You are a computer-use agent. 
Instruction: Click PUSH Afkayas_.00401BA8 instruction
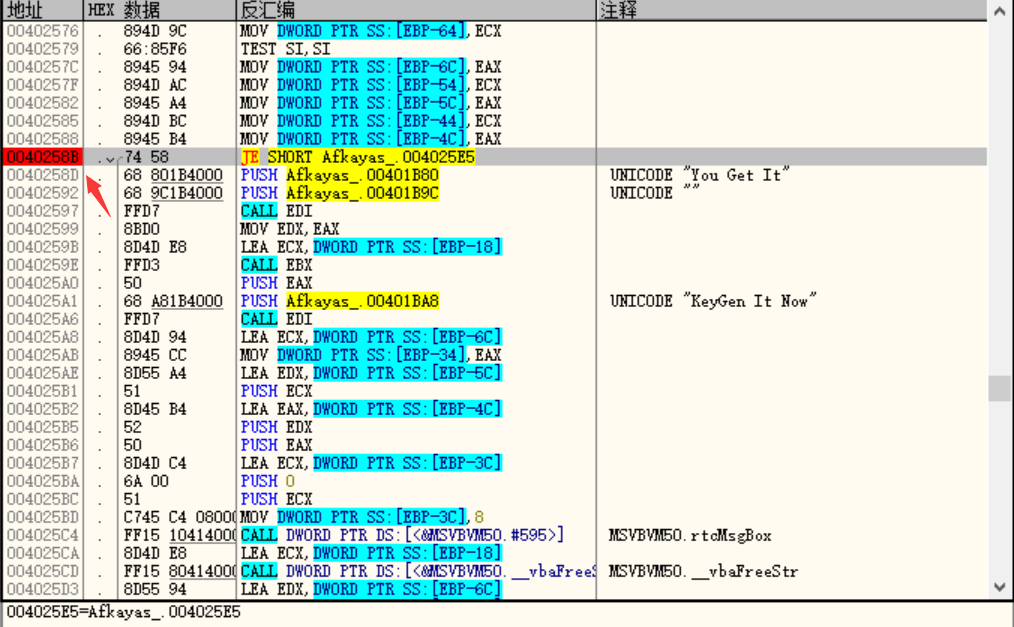pyautogui.click(x=340, y=301)
